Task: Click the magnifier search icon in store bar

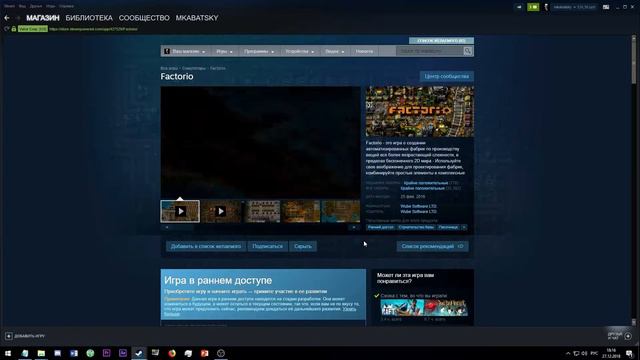Action: coord(468,51)
